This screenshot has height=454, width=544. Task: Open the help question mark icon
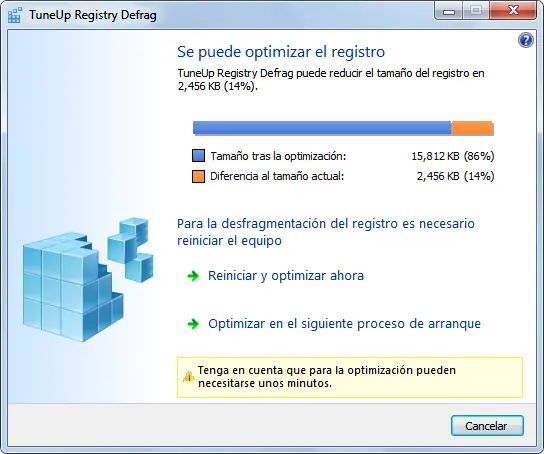point(526,40)
